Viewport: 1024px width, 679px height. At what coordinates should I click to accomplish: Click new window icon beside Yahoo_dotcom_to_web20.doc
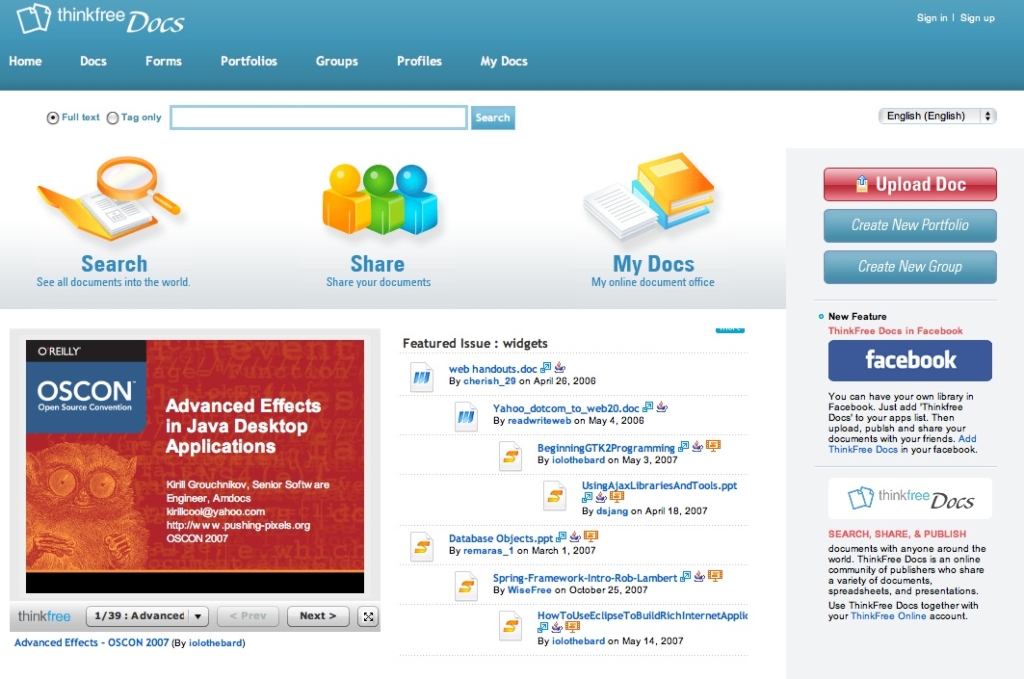648,407
